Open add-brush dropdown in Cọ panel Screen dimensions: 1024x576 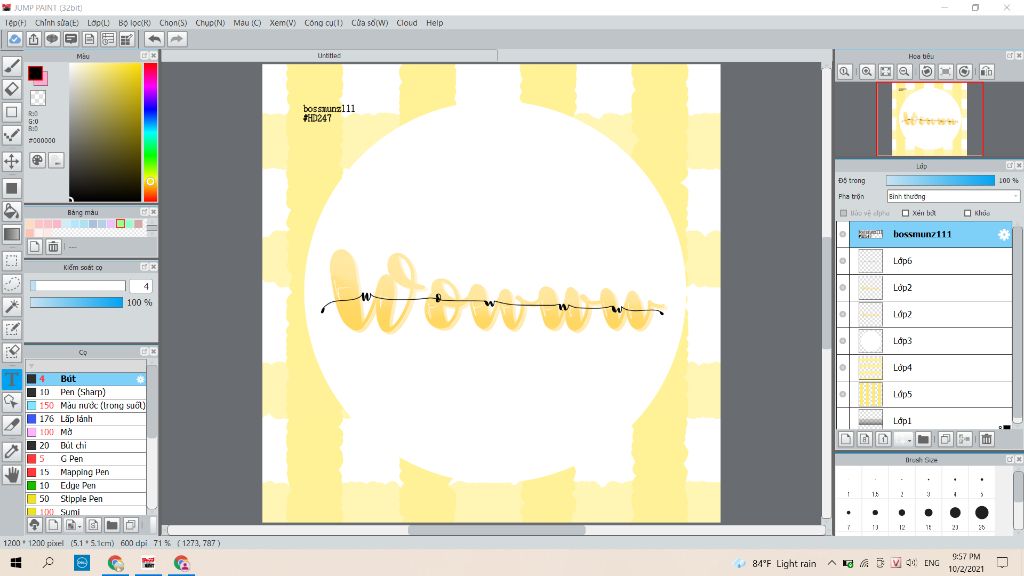tap(72, 524)
